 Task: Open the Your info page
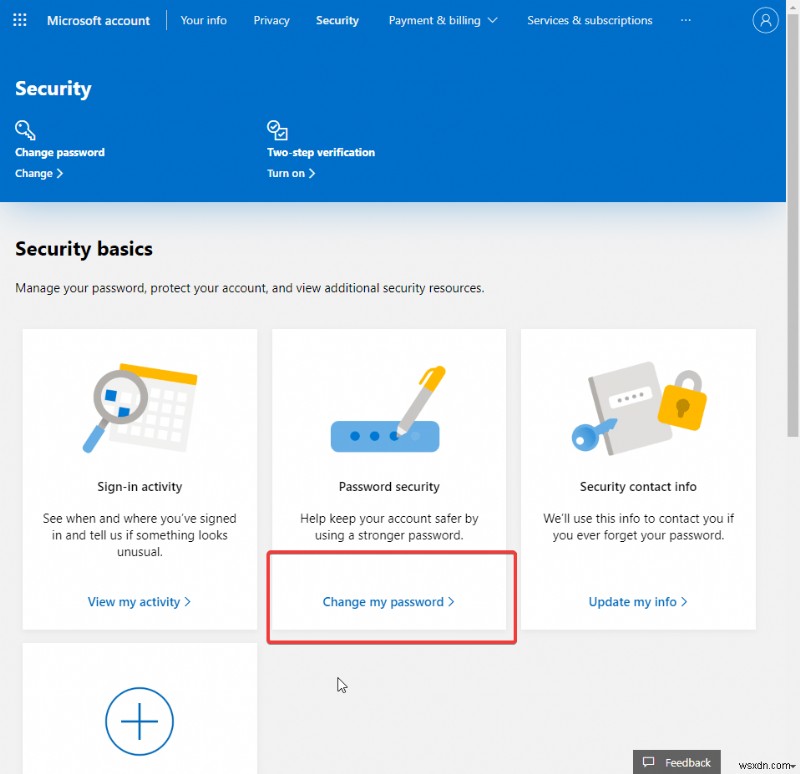coord(203,19)
